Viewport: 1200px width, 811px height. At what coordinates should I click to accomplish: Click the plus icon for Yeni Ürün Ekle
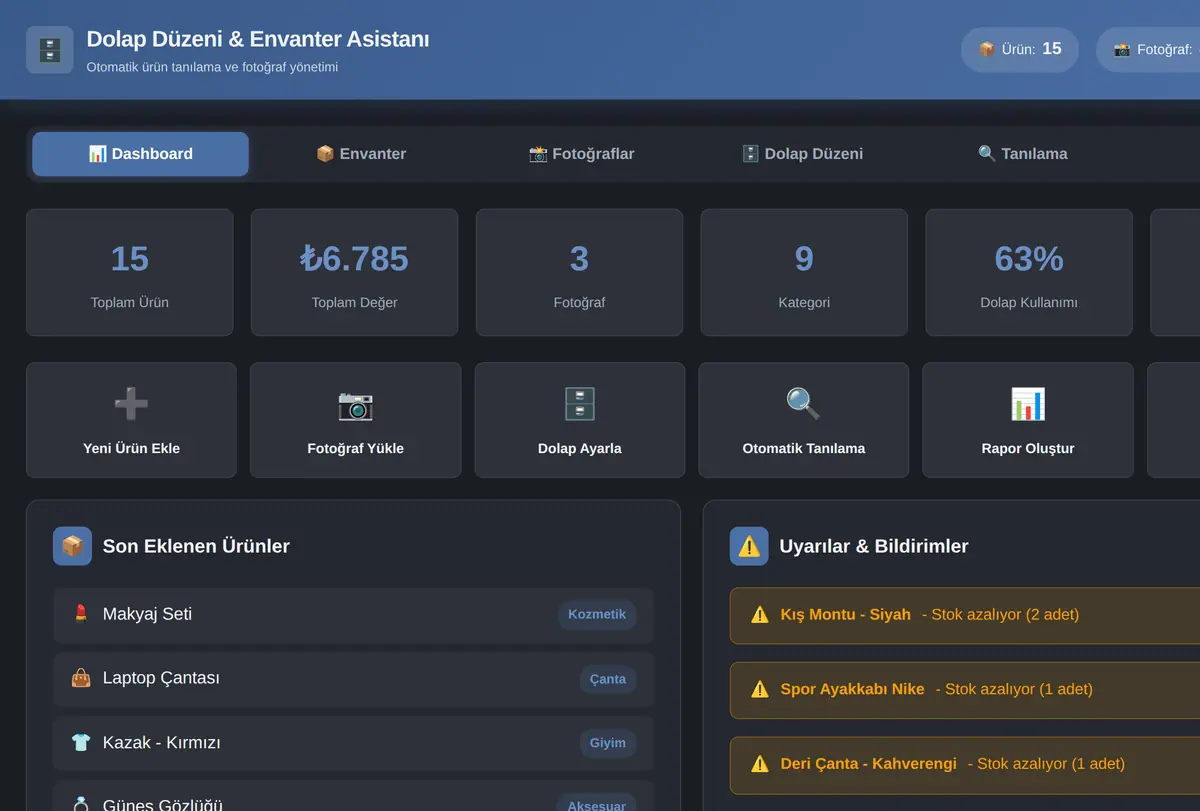tap(131, 404)
